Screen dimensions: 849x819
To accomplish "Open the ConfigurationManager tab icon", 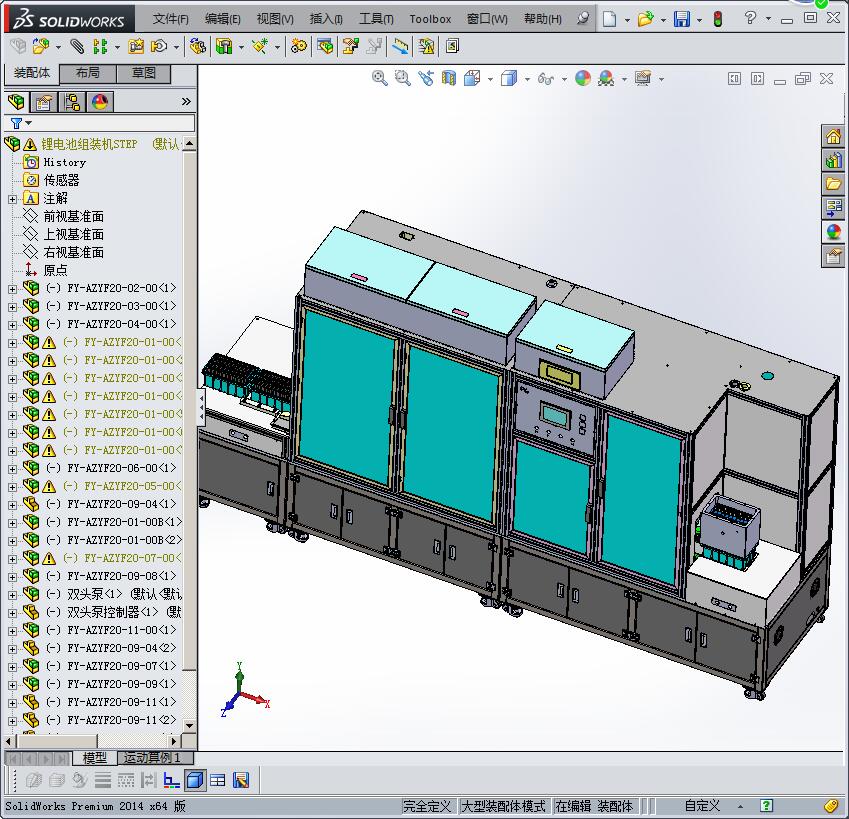I will click(x=72, y=102).
